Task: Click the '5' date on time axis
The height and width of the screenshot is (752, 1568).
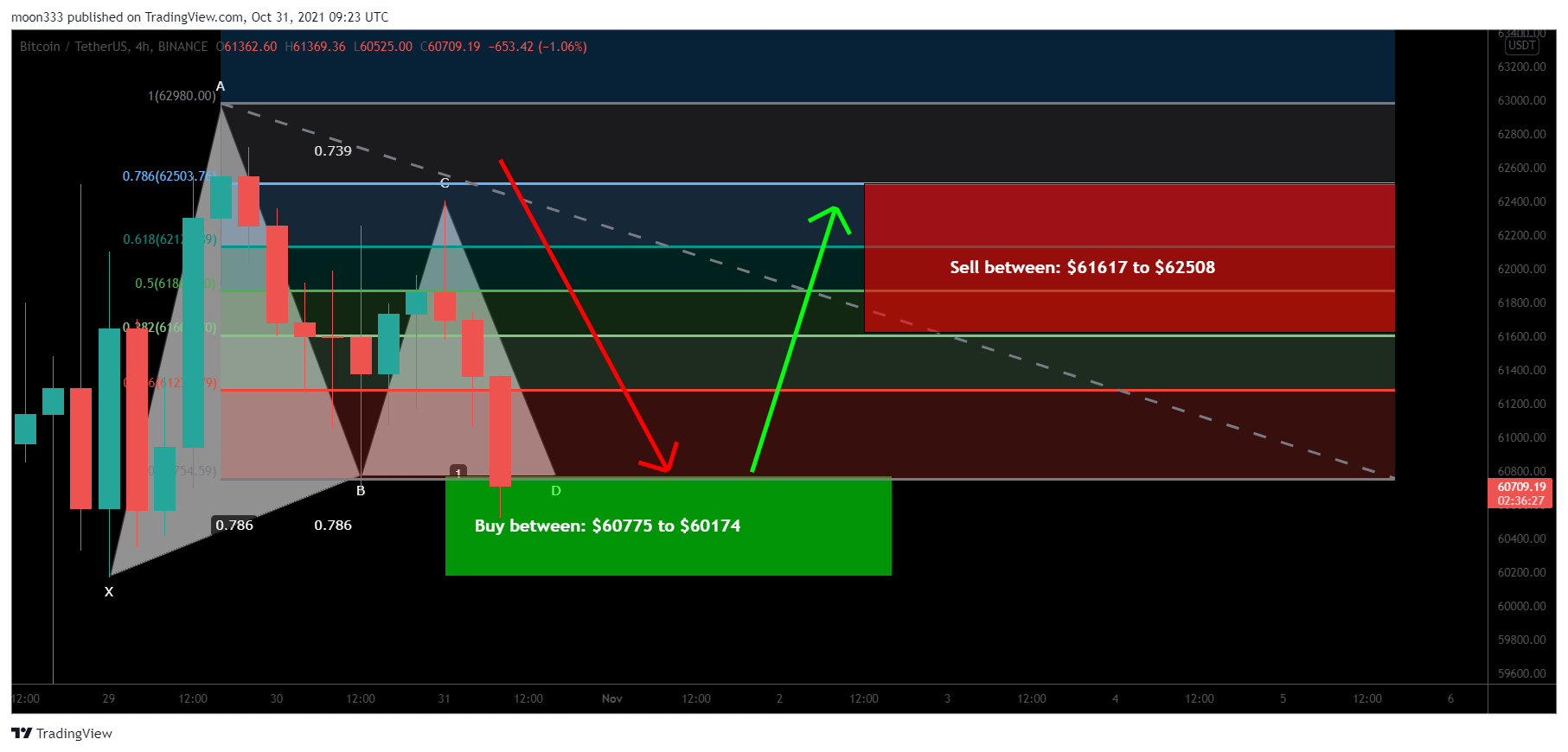Action: click(x=1283, y=698)
